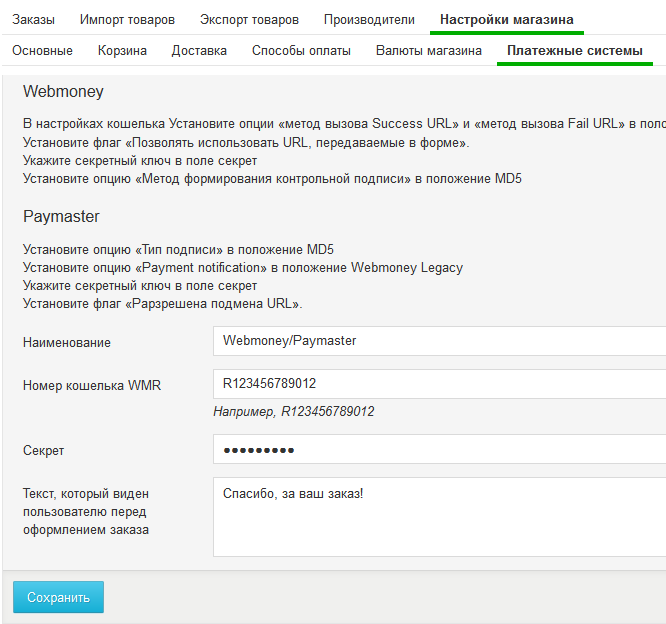Viewport: 666px width, 624px height.
Task: Focus the WMR wallet number input
Action: (440, 384)
